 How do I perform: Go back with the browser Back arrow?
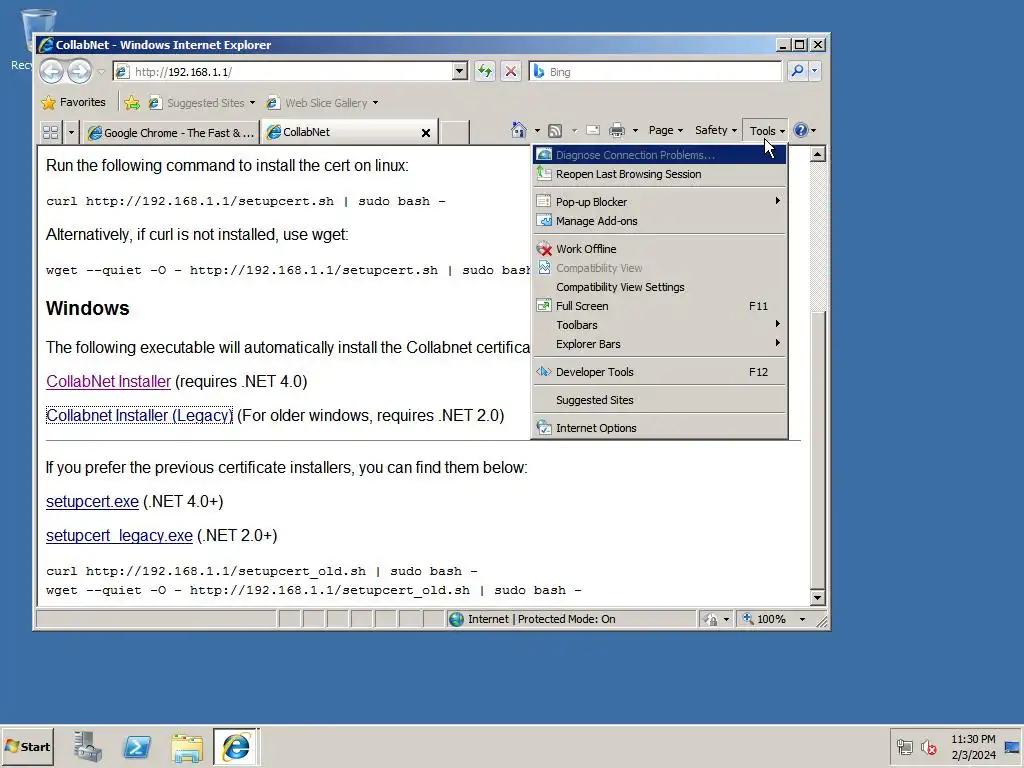(x=52, y=71)
